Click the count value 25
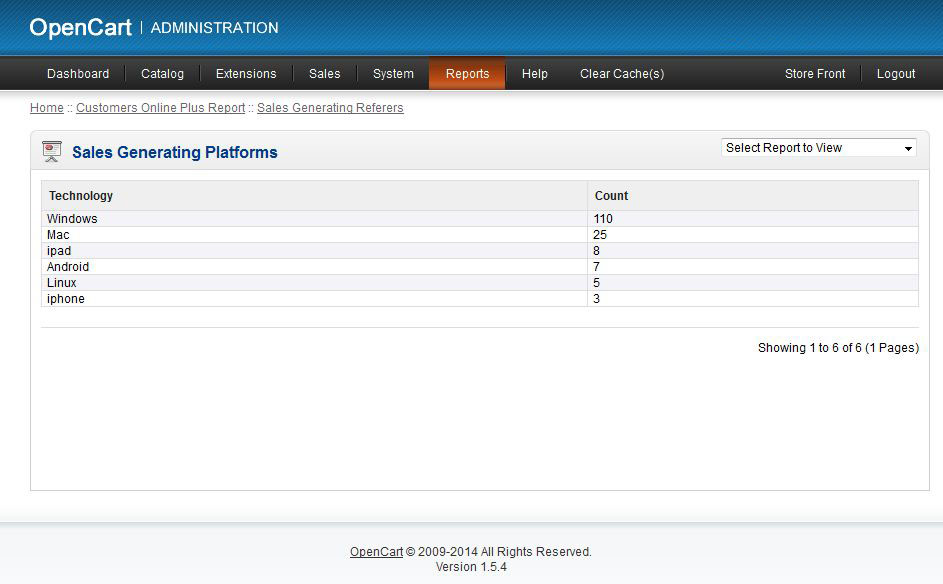Image resolution: width=943 pixels, height=584 pixels. (x=600, y=235)
